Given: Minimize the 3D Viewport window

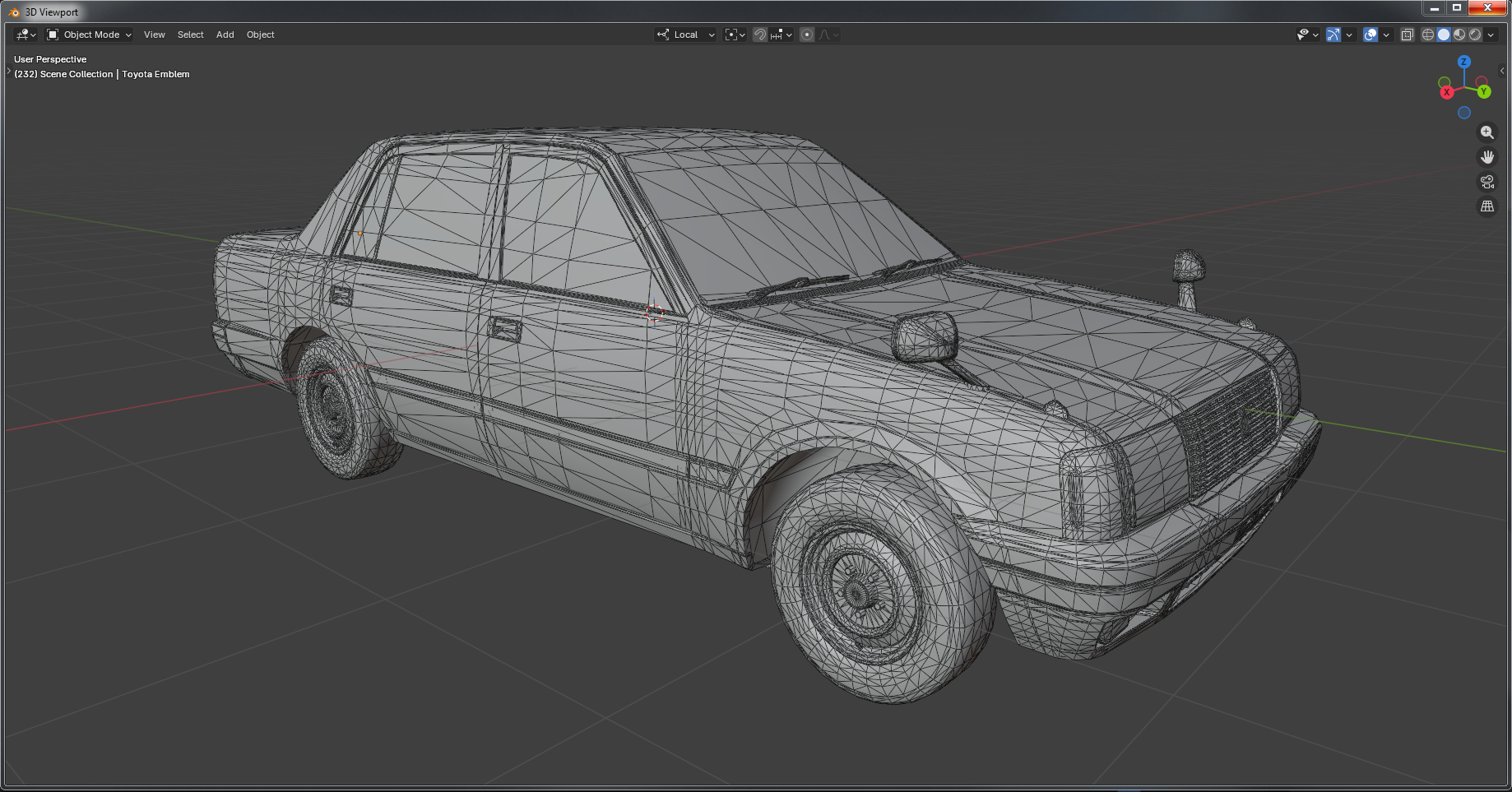Looking at the screenshot, I should [x=1434, y=8].
